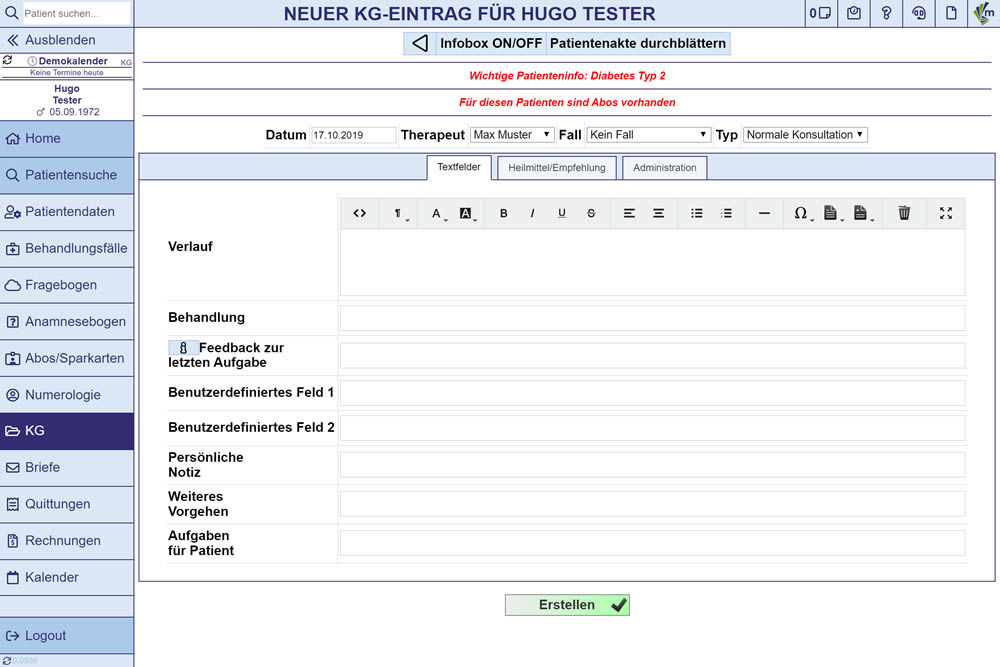Open the Therapeut dropdown
The height and width of the screenshot is (667, 1000).
512,135
